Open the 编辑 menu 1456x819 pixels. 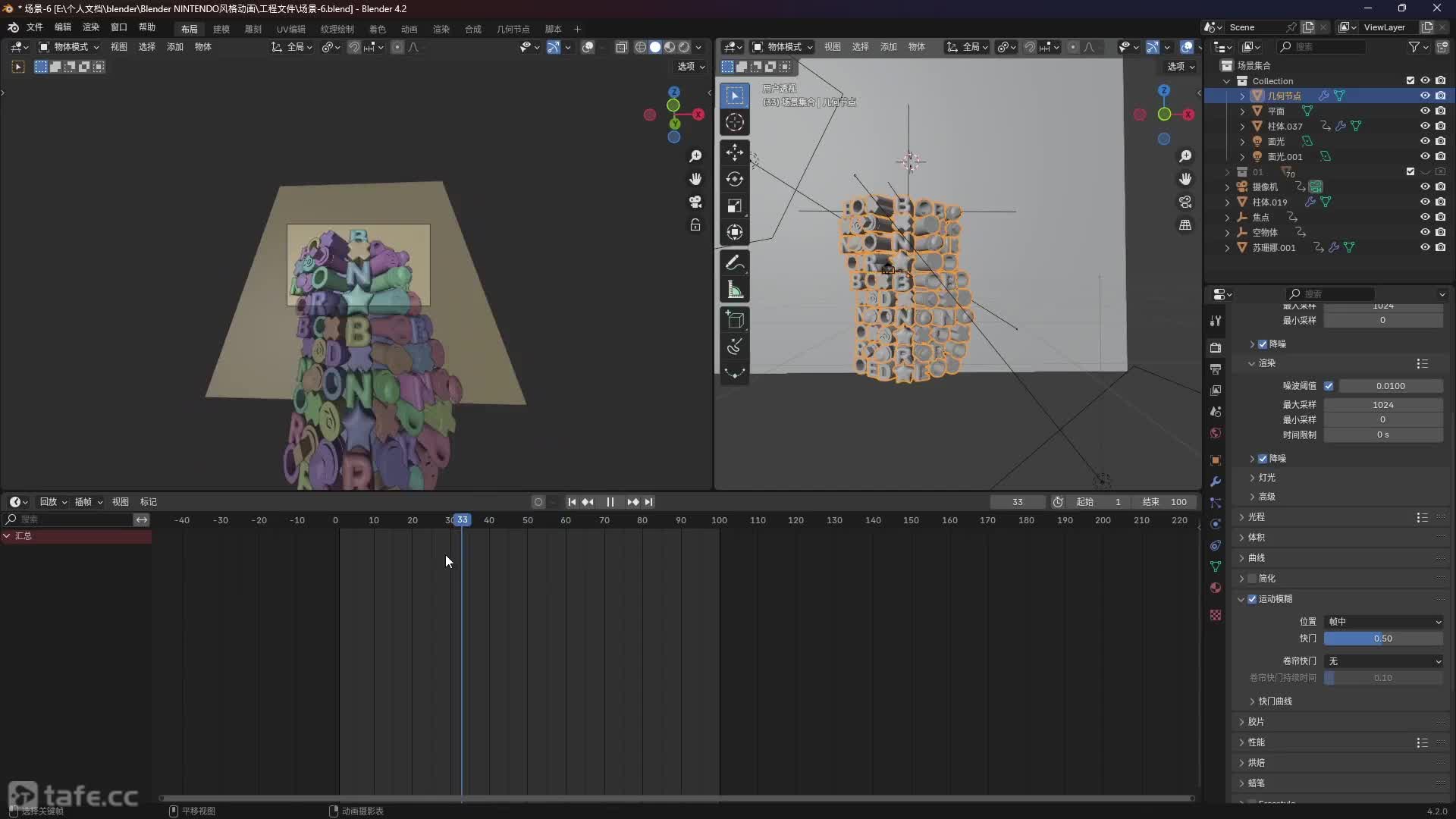pos(63,27)
